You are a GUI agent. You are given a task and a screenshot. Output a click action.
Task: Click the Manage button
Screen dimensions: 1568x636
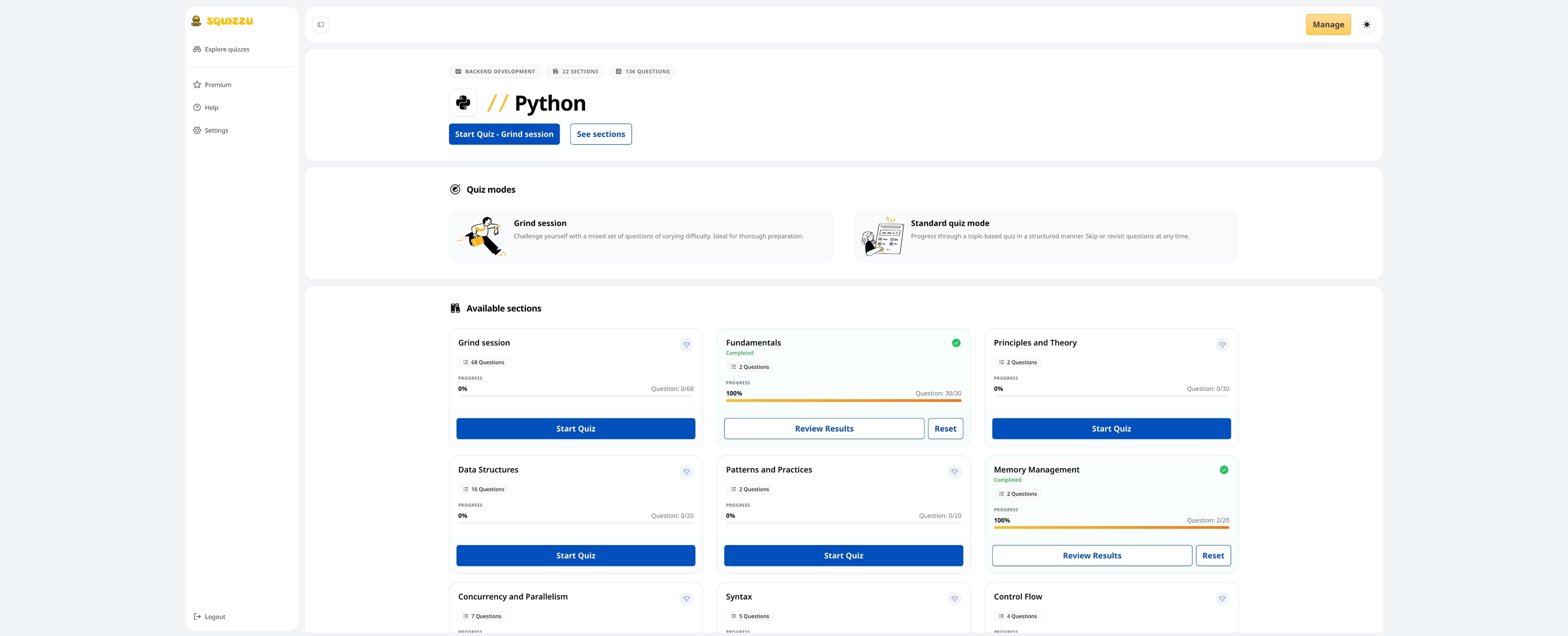click(x=1327, y=24)
